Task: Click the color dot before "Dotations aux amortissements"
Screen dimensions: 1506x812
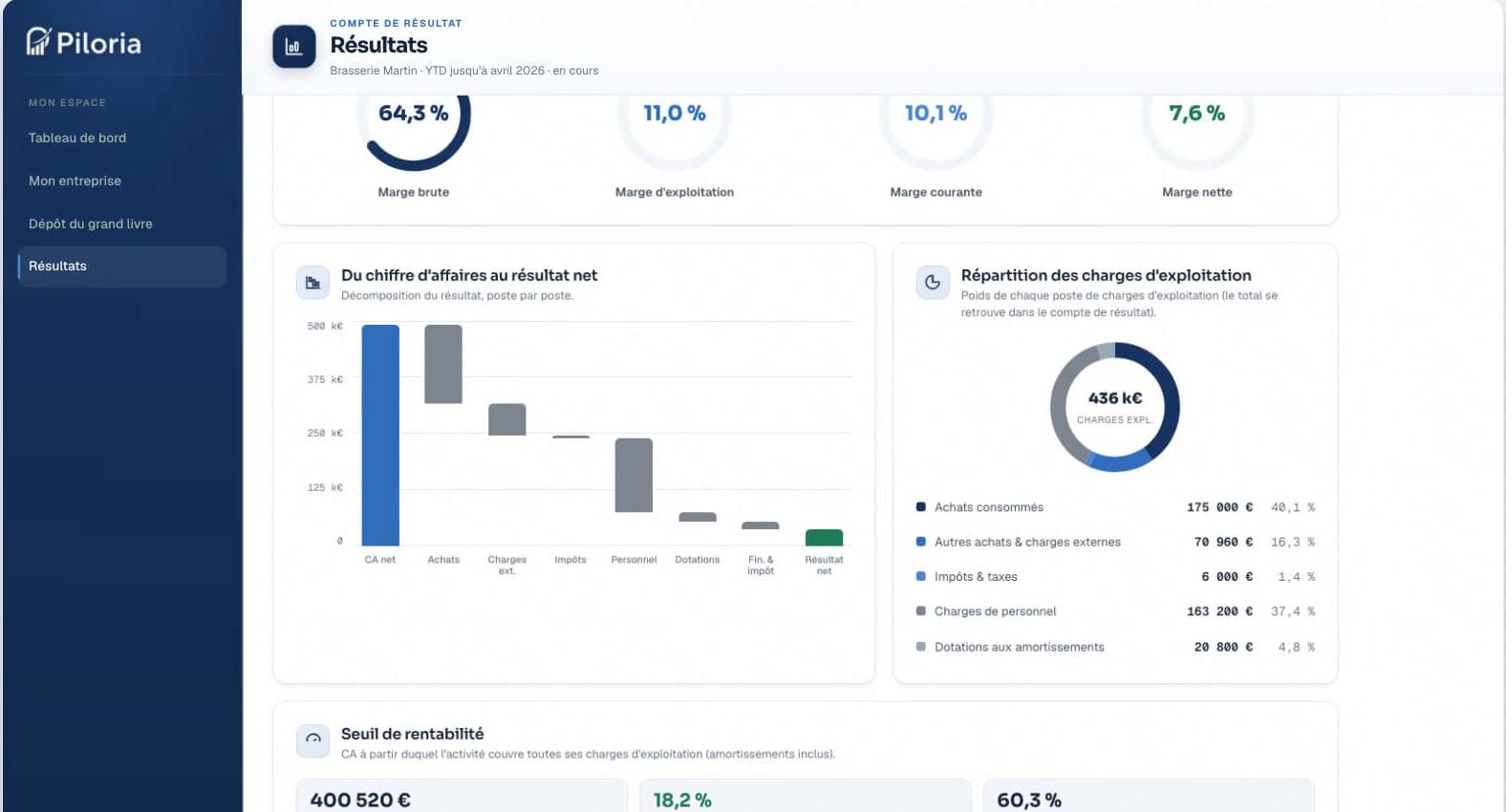Action: [921, 647]
